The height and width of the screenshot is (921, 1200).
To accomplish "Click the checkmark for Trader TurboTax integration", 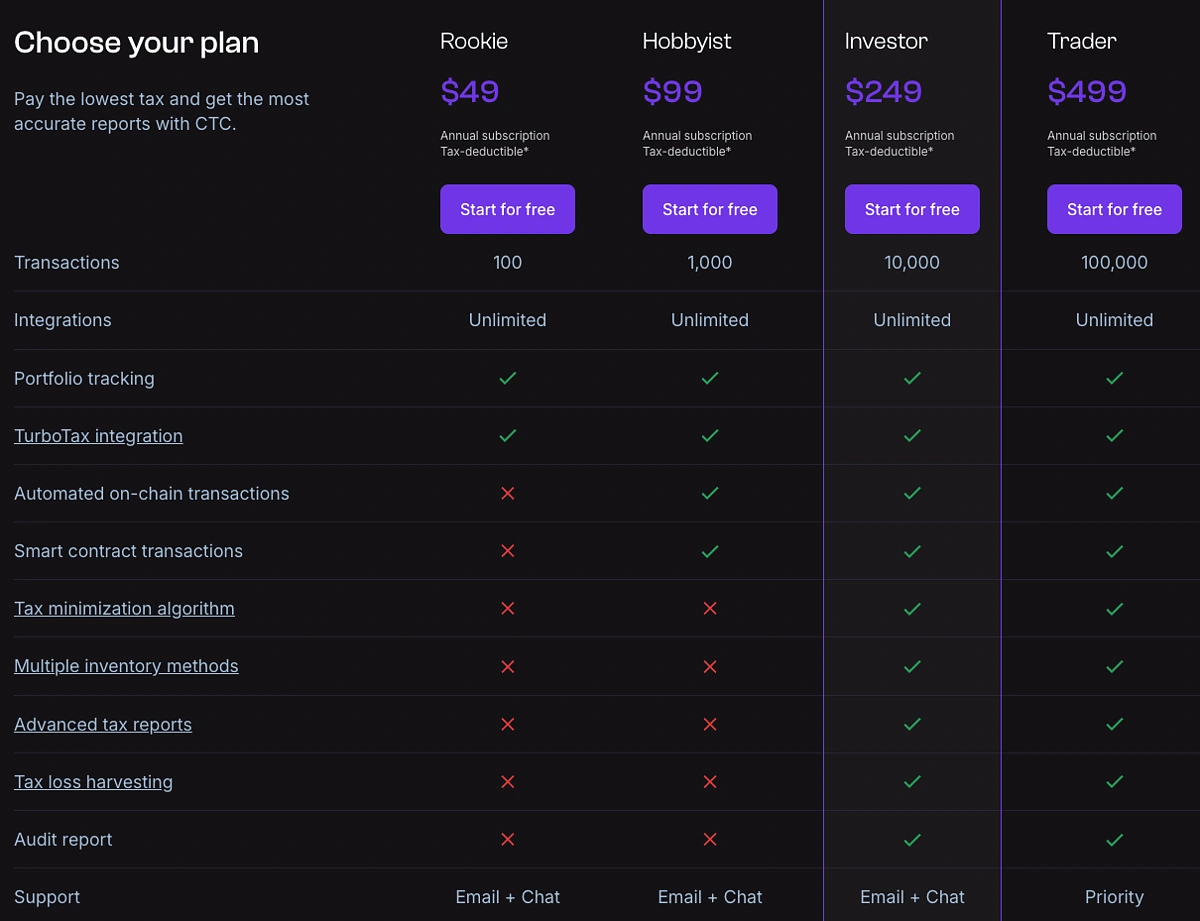I will (1114, 436).
